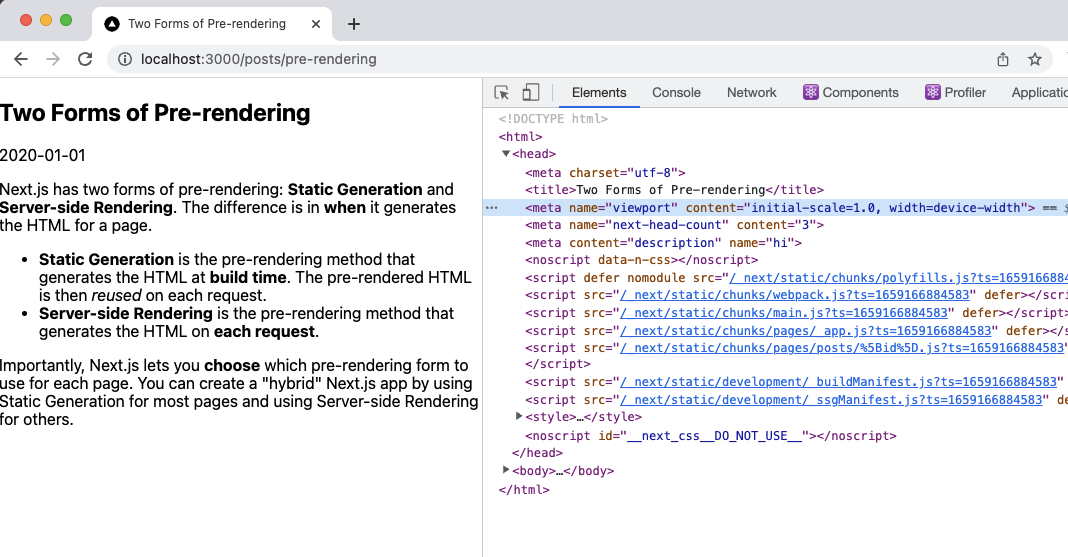This screenshot has width=1068, height=557.
Task: Open the posts/%5Bid%5D.js script link
Action: pyautogui.click(x=842, y=347)
